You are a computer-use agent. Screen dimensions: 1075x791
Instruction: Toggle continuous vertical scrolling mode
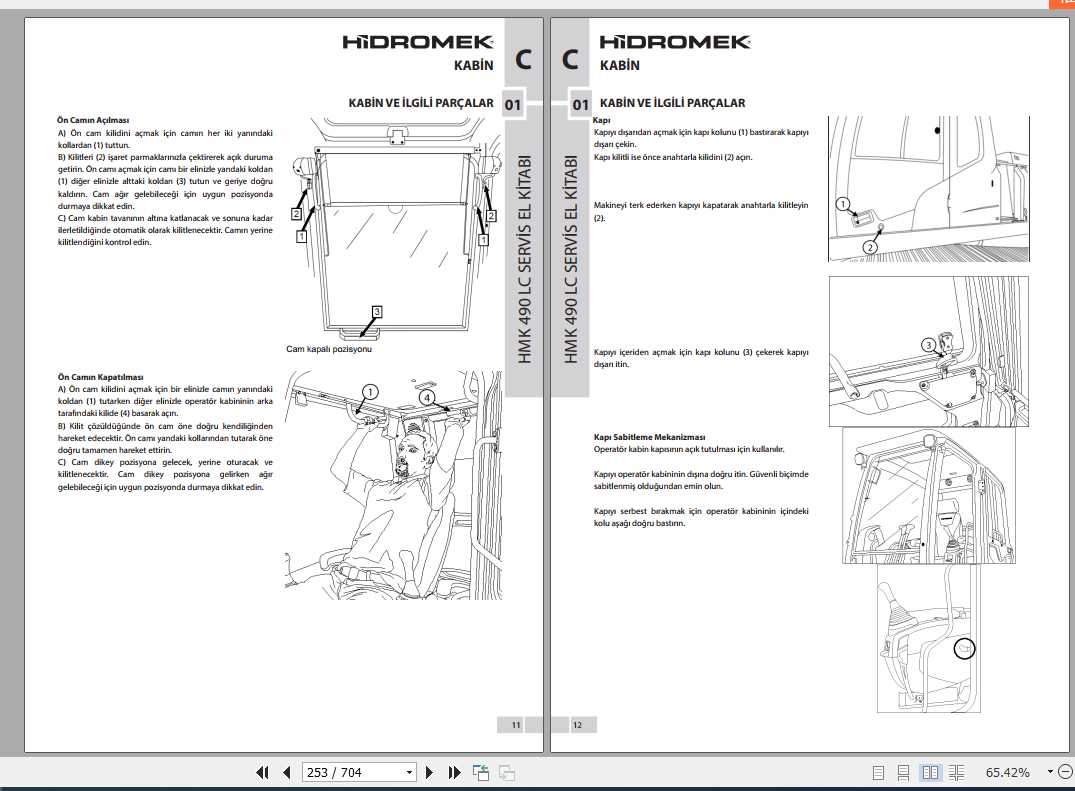(x=905, y=772)
